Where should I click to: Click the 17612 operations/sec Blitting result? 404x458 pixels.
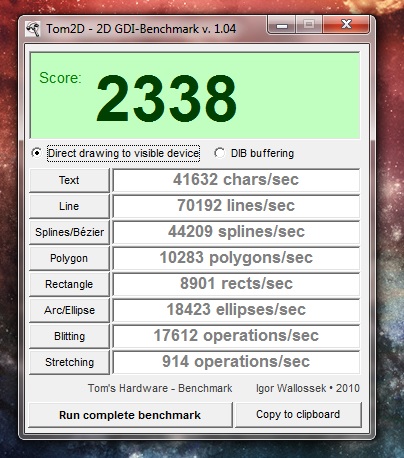click(x=236, y=336)
